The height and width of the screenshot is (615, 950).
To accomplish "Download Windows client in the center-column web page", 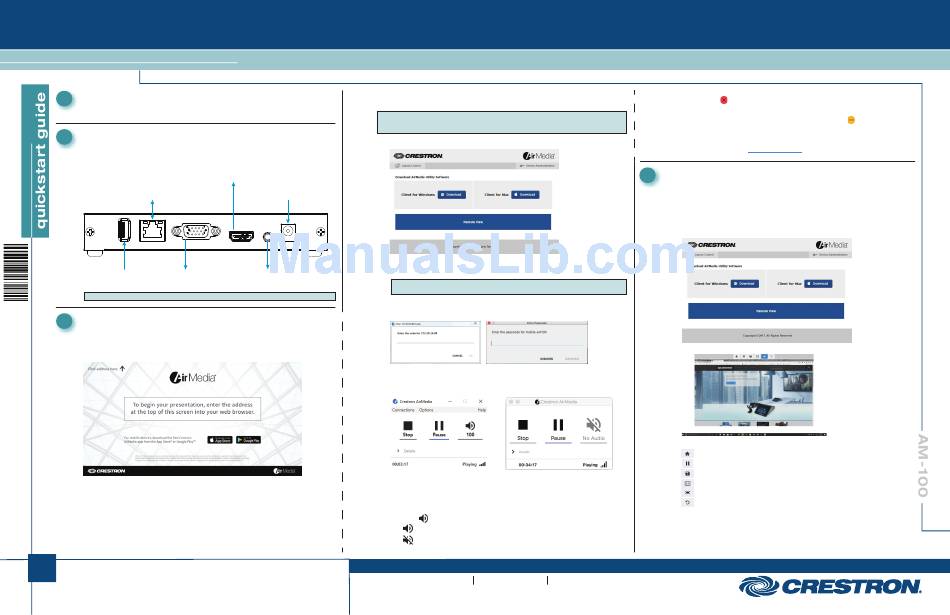I will tap(451, 194).
